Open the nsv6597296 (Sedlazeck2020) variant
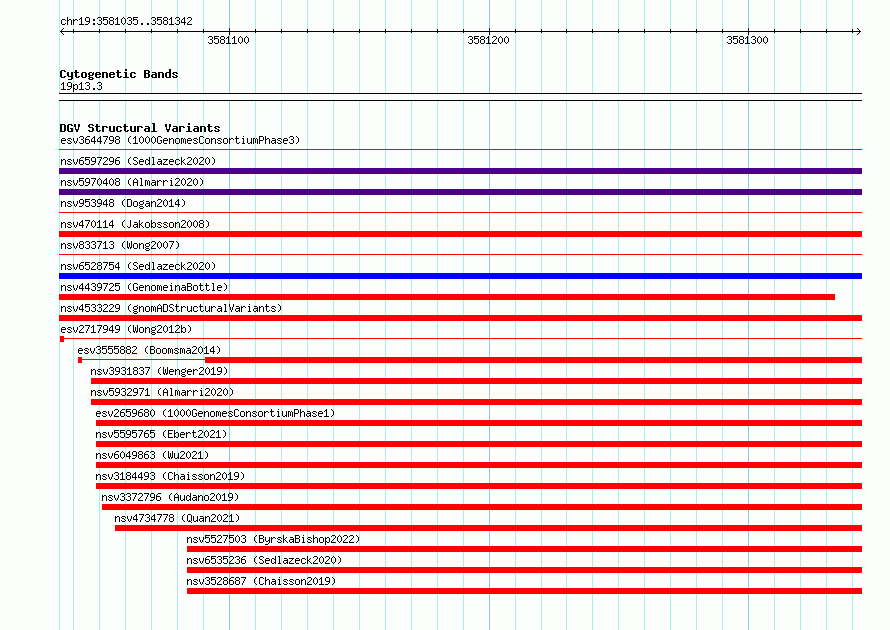The height and width of the screenshot is (630, 890). click(x=138, y=161)
